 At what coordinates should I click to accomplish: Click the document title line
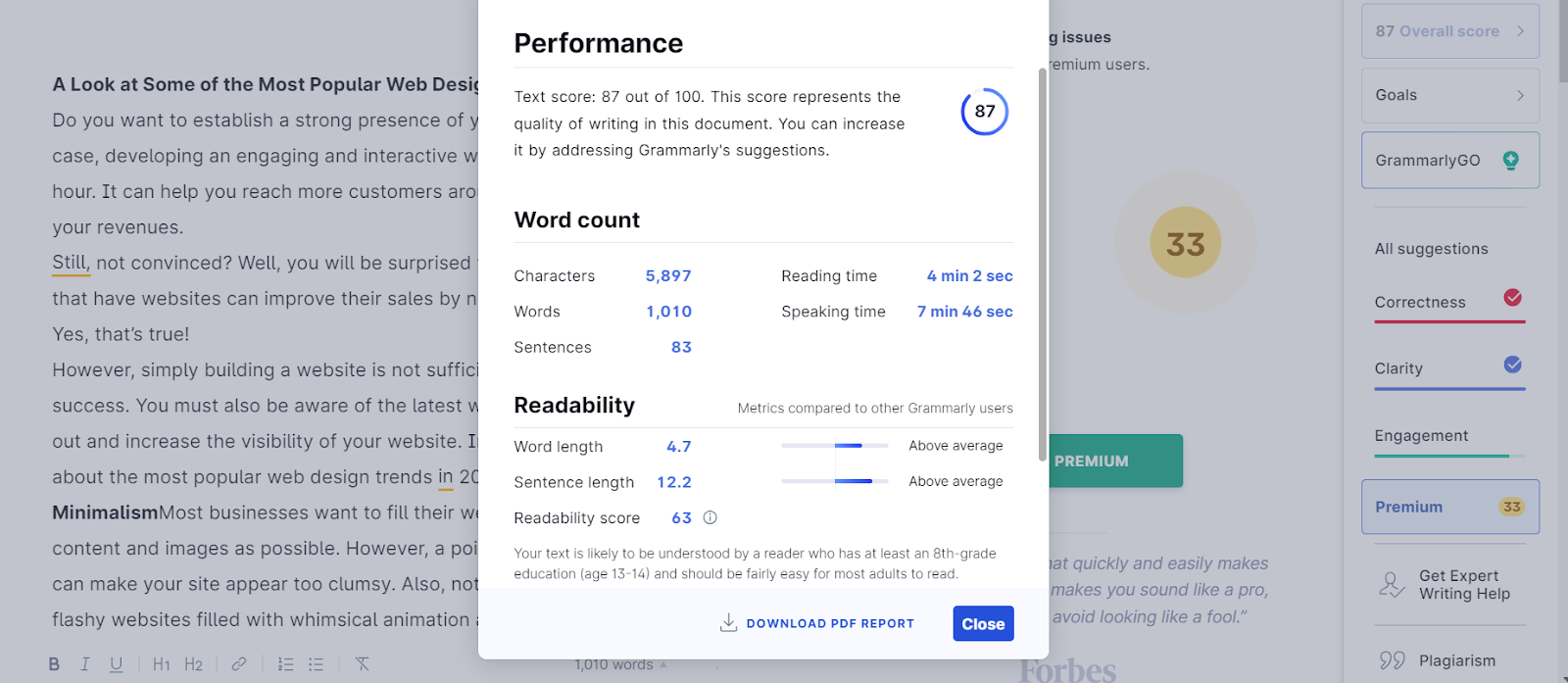click(266, 84)
